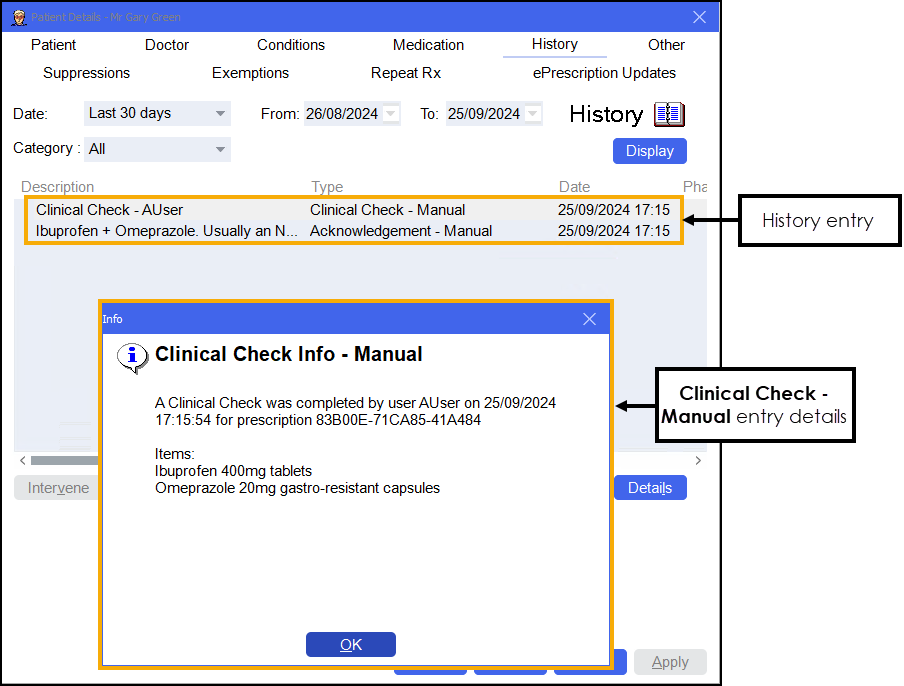Sort history by Type column header

(327, 187)
